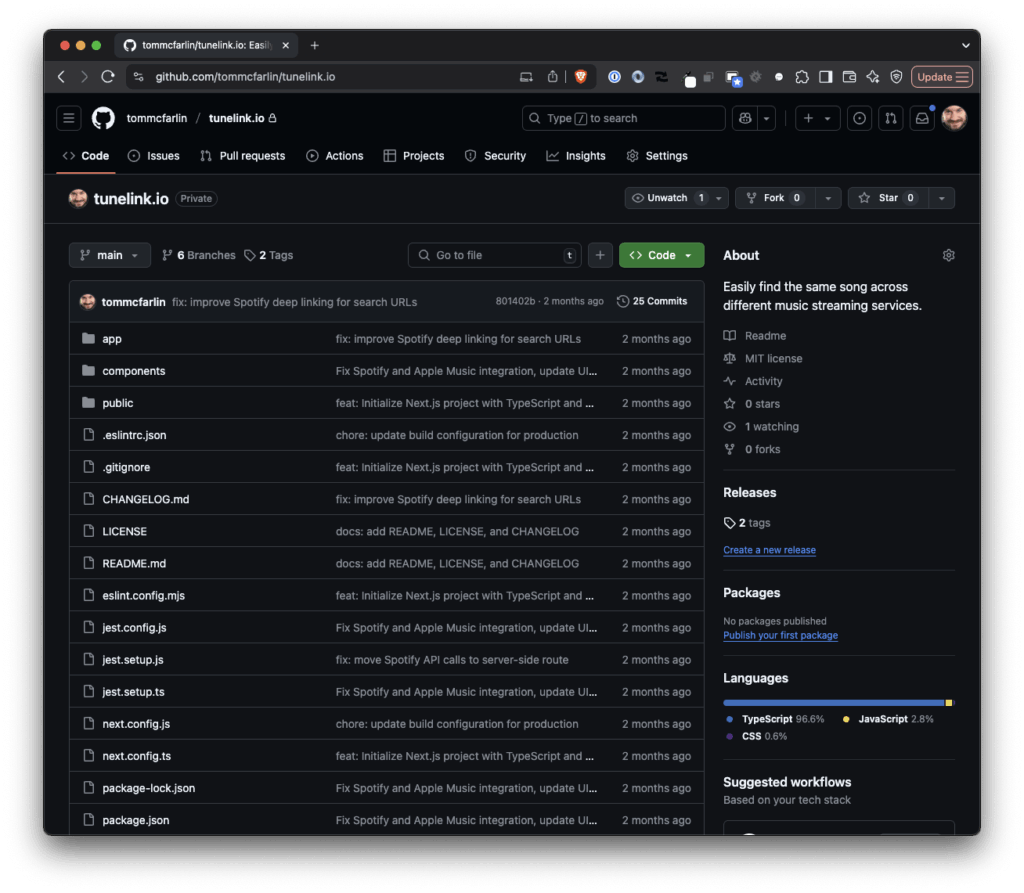Open tommcfarlin owner link in header

click(157, 118)
